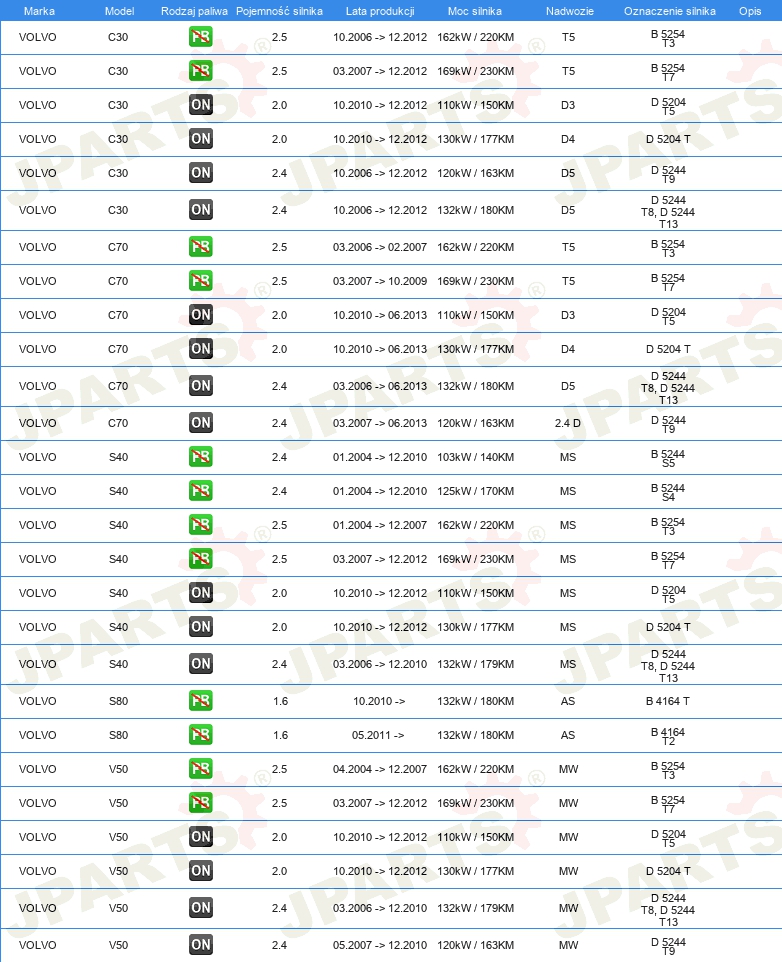Click 162kW / 220KM in C70 row
This screenshot has width=782, height=962.
[x=475, y=247]
